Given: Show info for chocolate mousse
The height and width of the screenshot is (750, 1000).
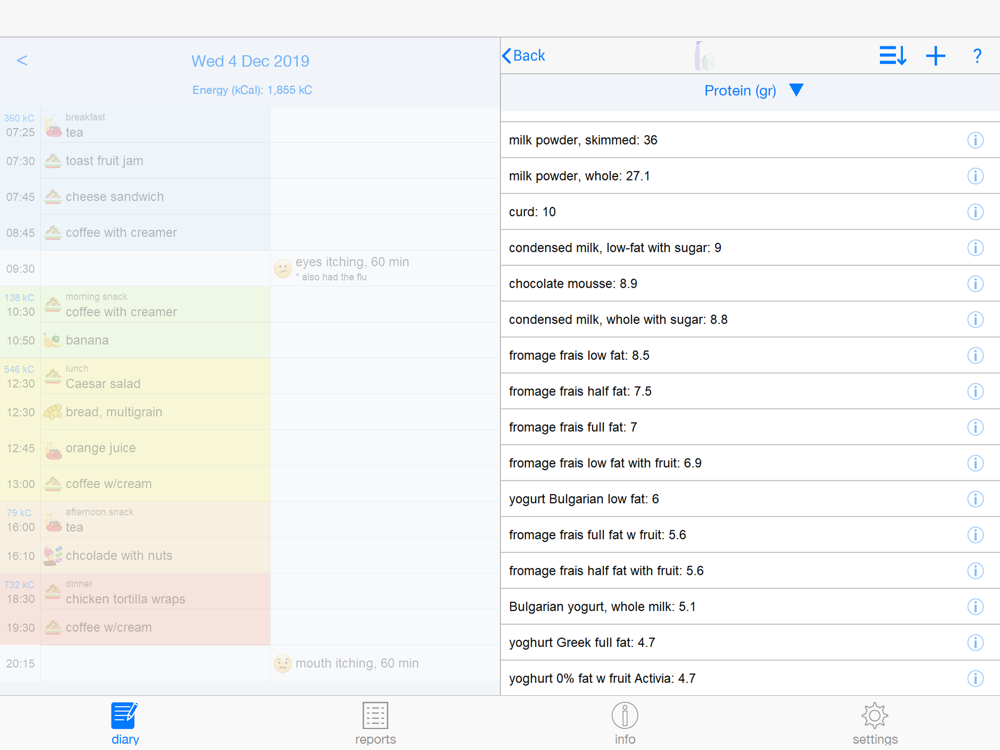Looking at the screenshot, I should coord(975,283).
